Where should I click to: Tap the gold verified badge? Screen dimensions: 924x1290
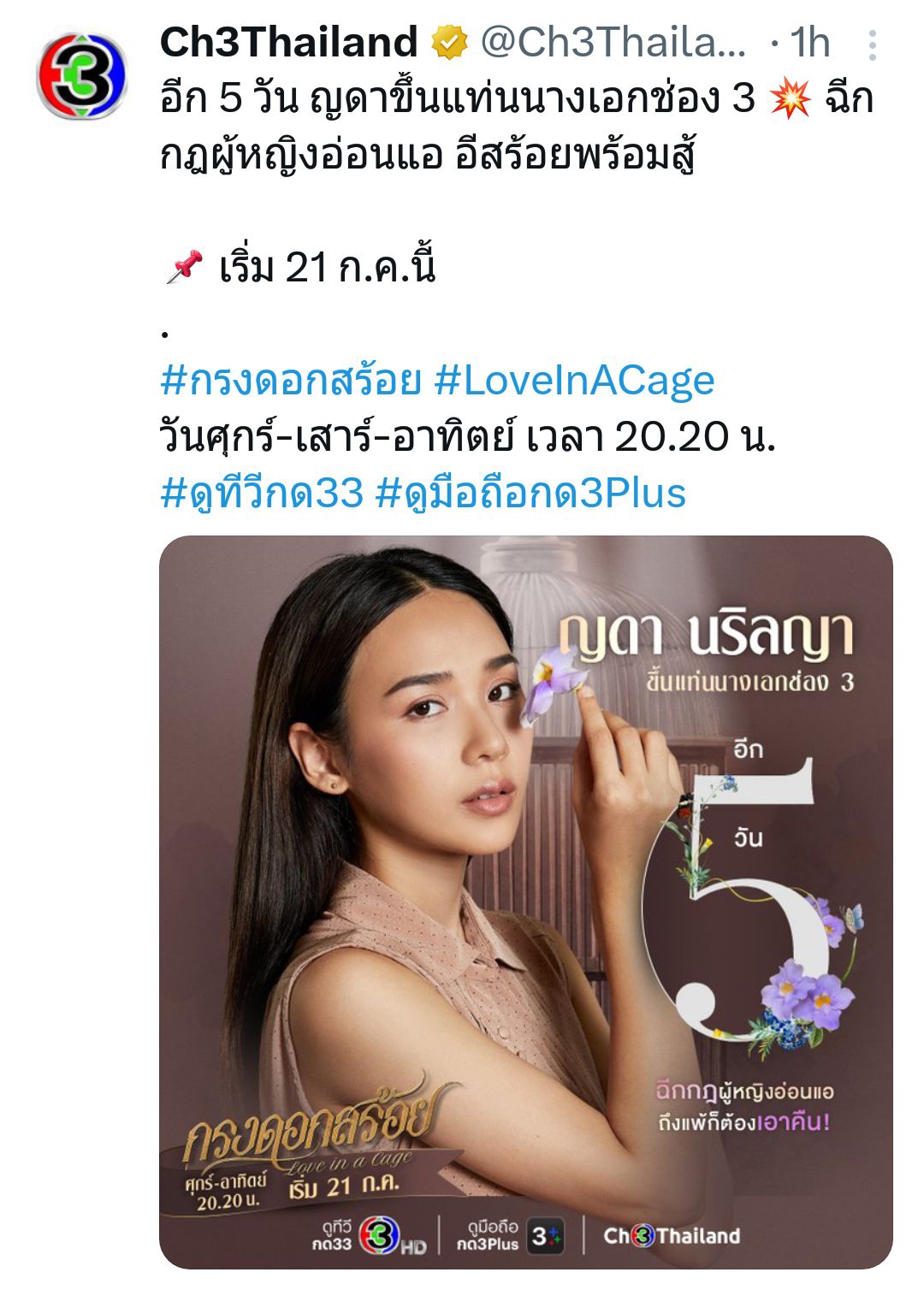pos(449,43)
